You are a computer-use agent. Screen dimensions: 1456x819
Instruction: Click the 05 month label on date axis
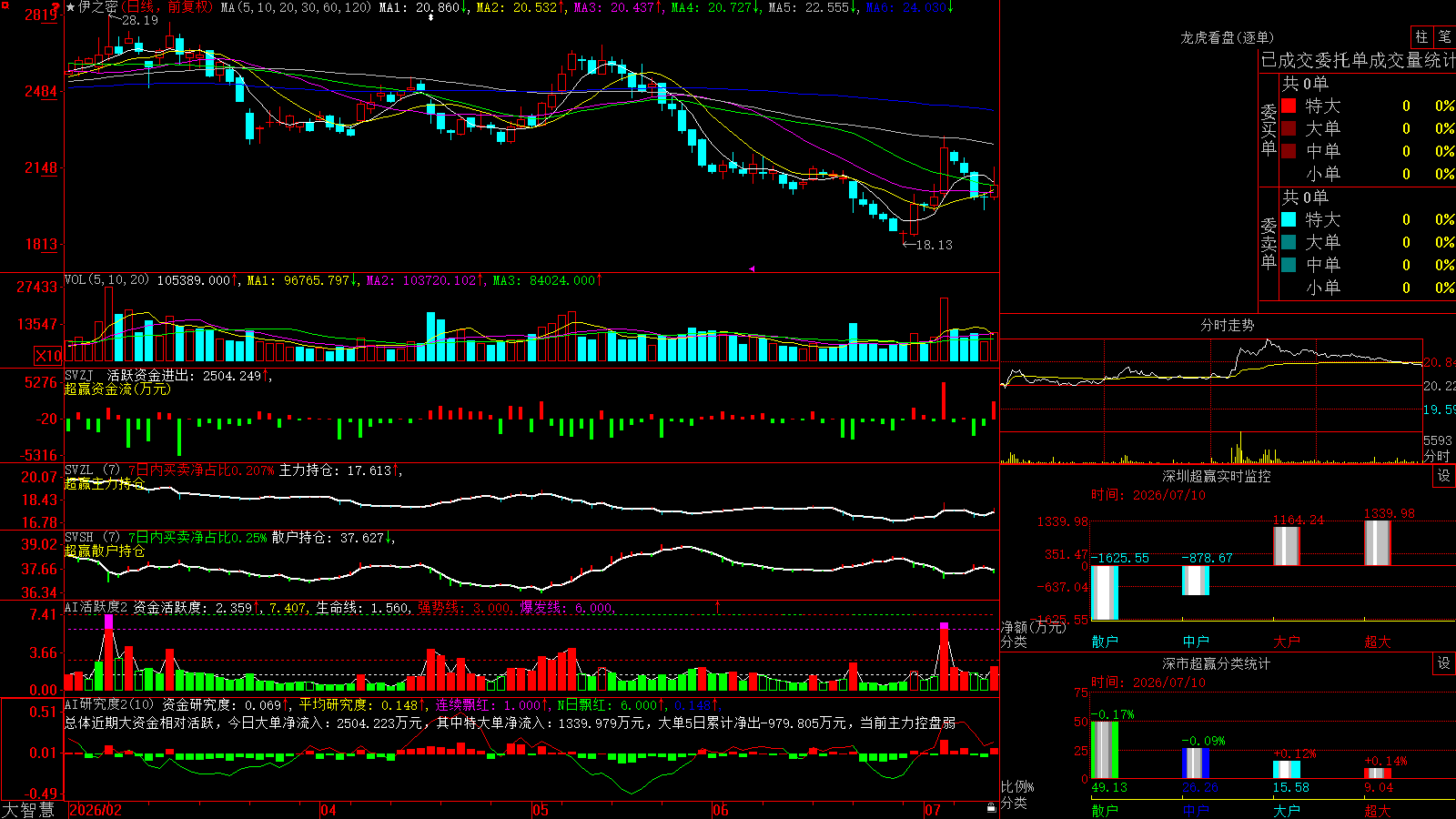point(541,810)
